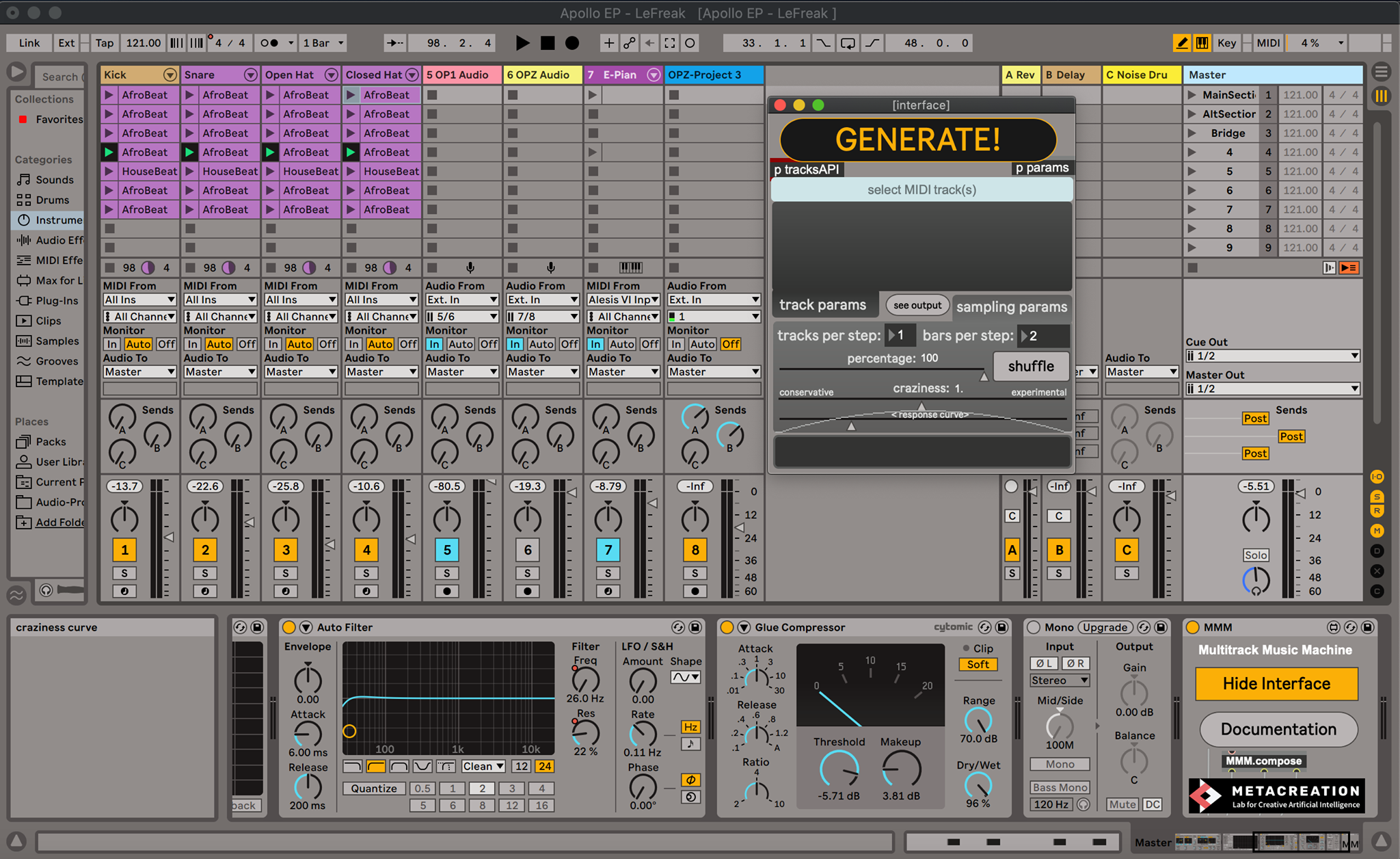Image resolution: width=1400 pixels, height=859 pixels.
Task: Click the Loop switch icon in the transport
Action: pos(848,43)
